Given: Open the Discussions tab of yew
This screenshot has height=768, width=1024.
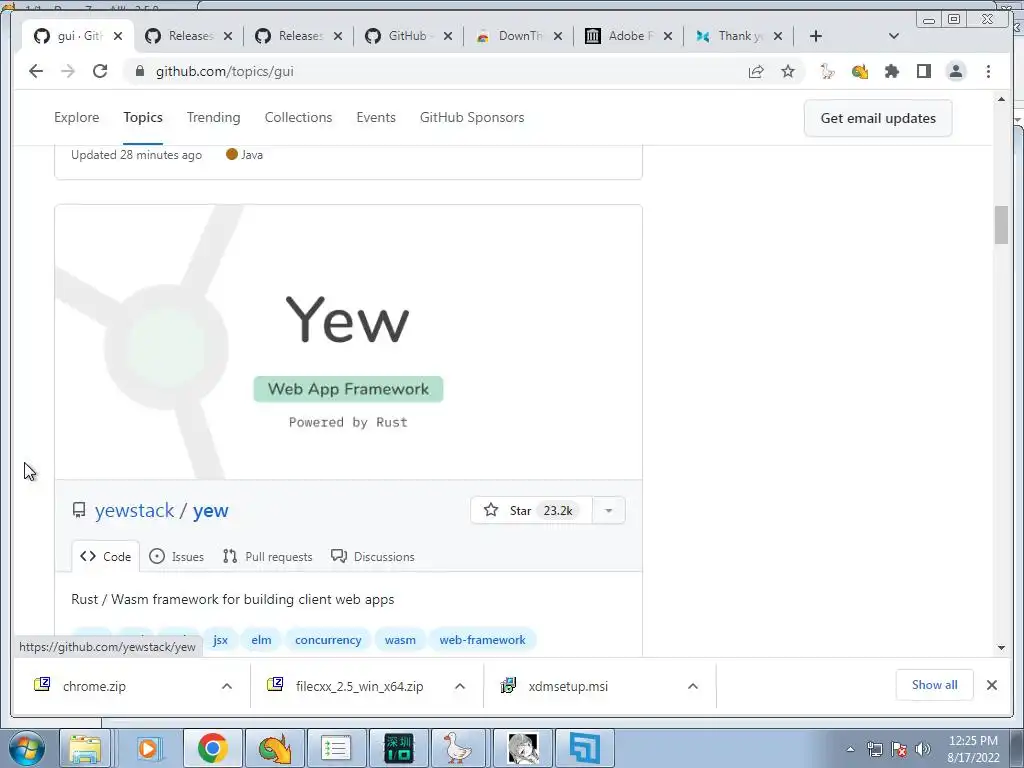Looking at the screenshot, I should click(373, 556).
